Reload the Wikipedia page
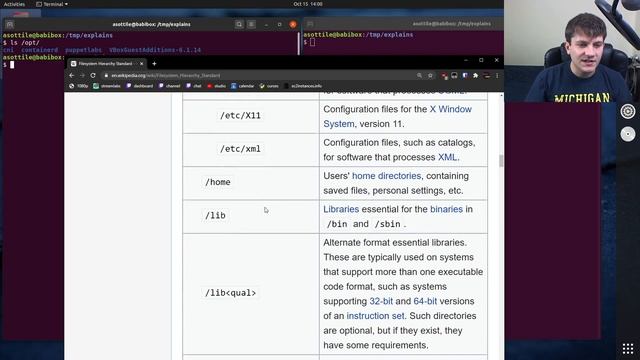640x360 pixels. 93,76
